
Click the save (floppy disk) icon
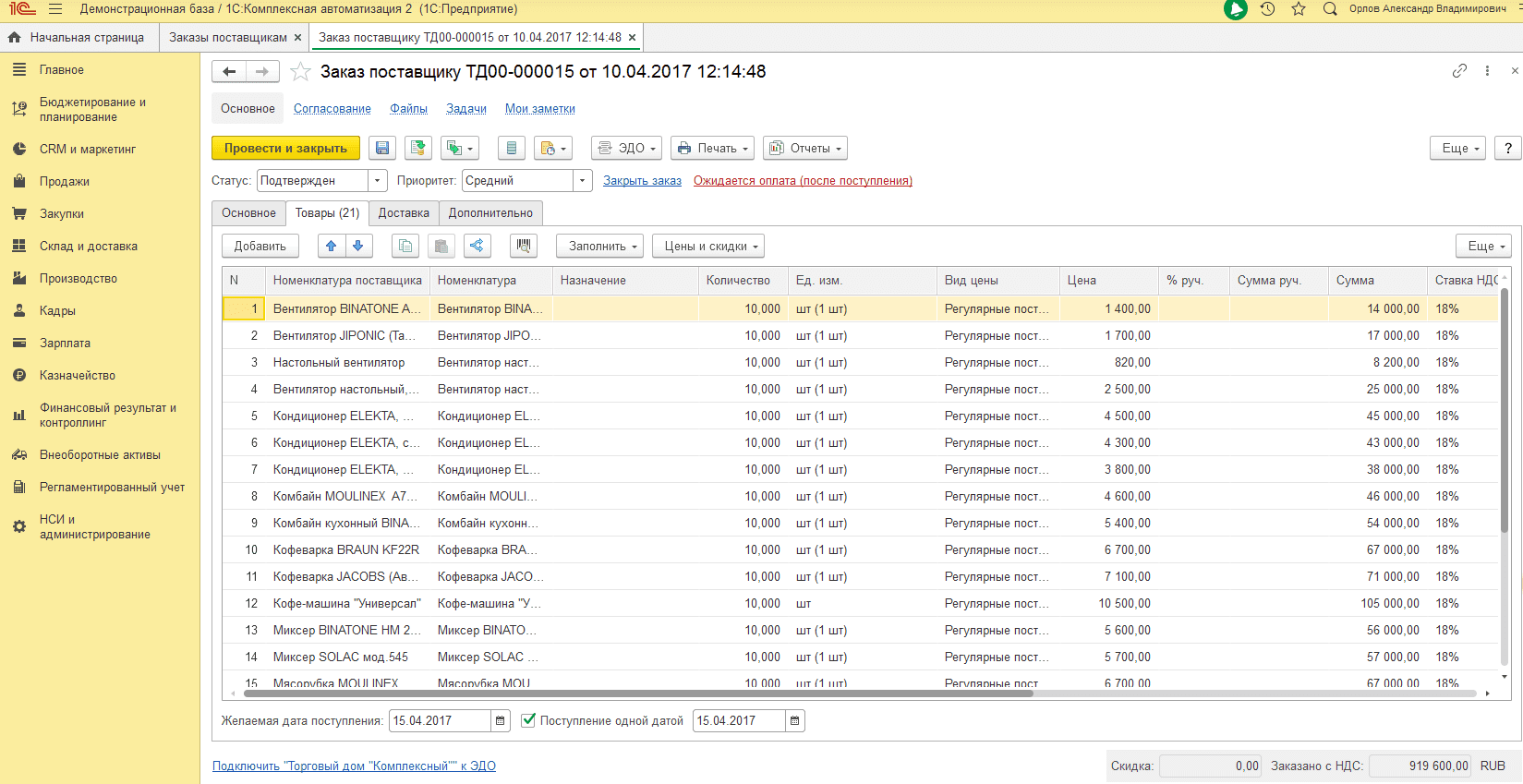[382, 148]
